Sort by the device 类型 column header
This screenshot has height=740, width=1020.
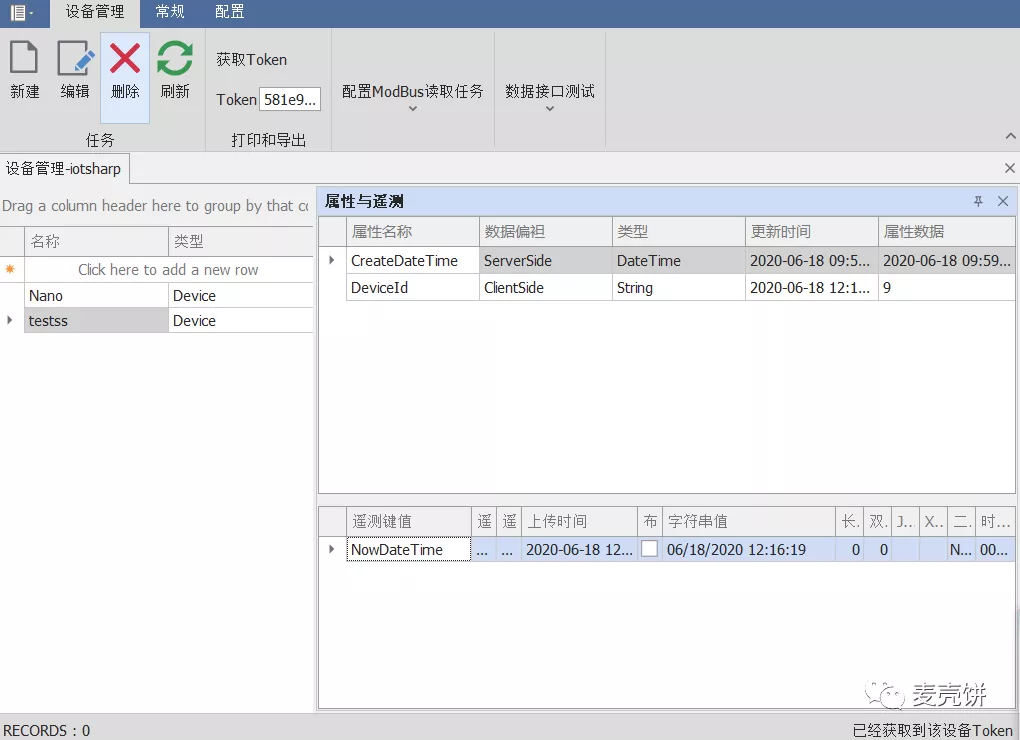(241, 241)
